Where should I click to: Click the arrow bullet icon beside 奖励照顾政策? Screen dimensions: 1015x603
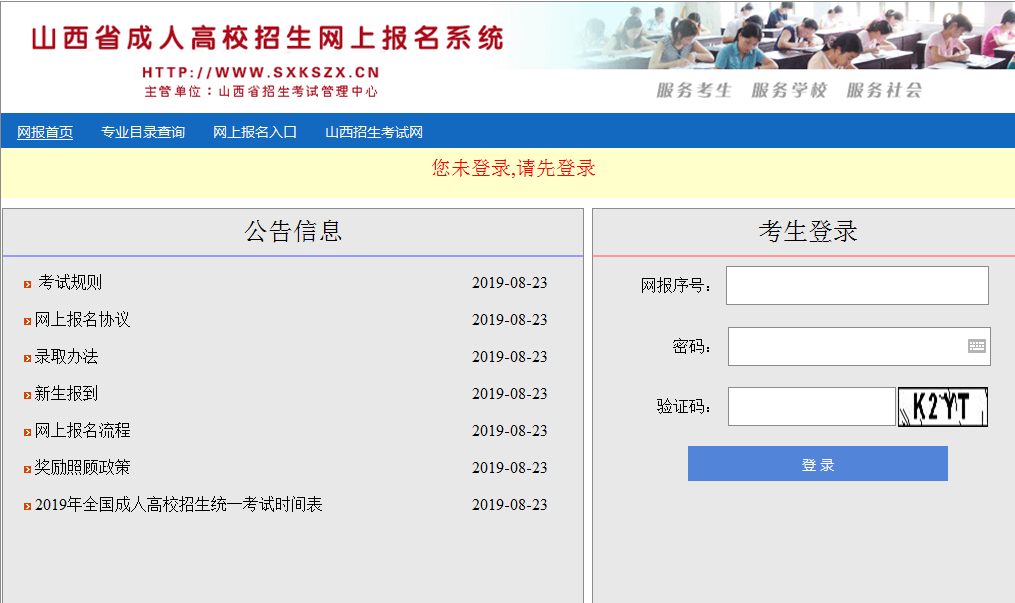[28, 469]
